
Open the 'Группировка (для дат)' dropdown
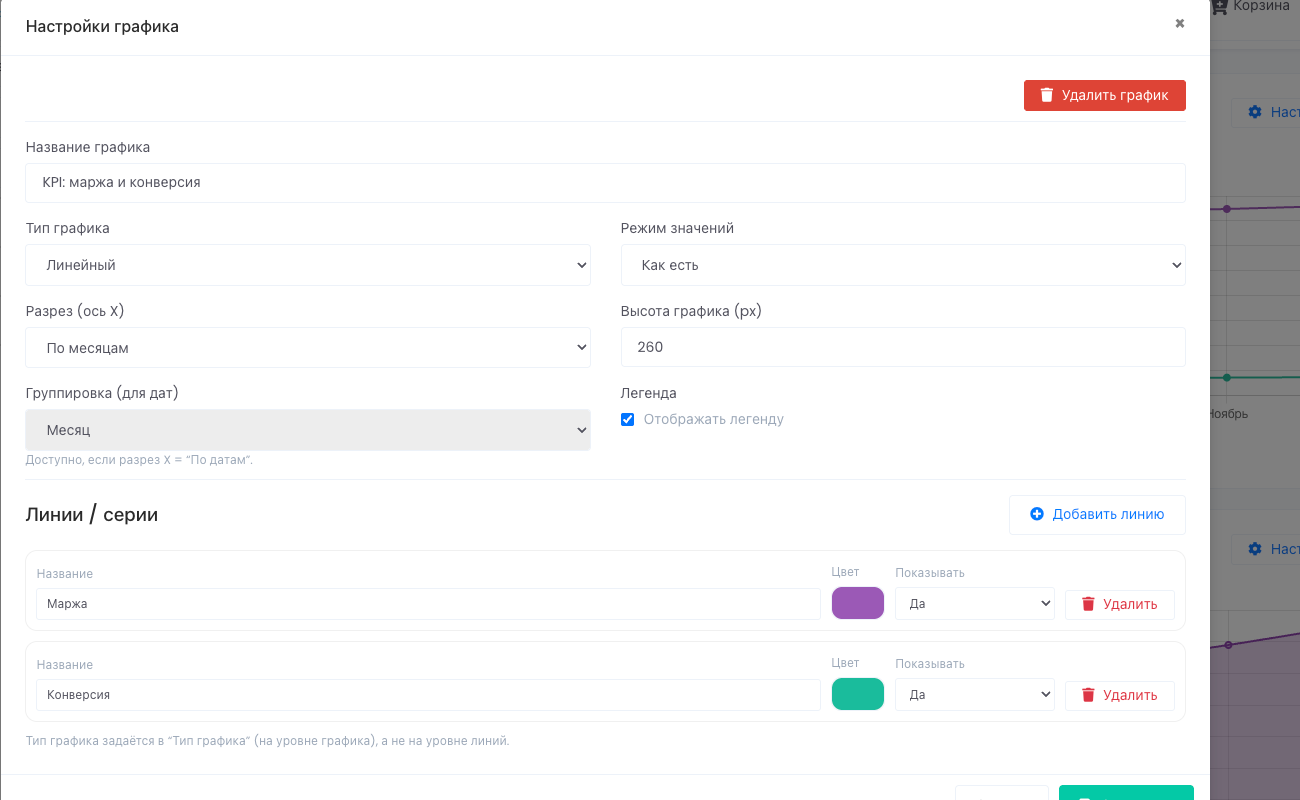(x=308, y=430)
